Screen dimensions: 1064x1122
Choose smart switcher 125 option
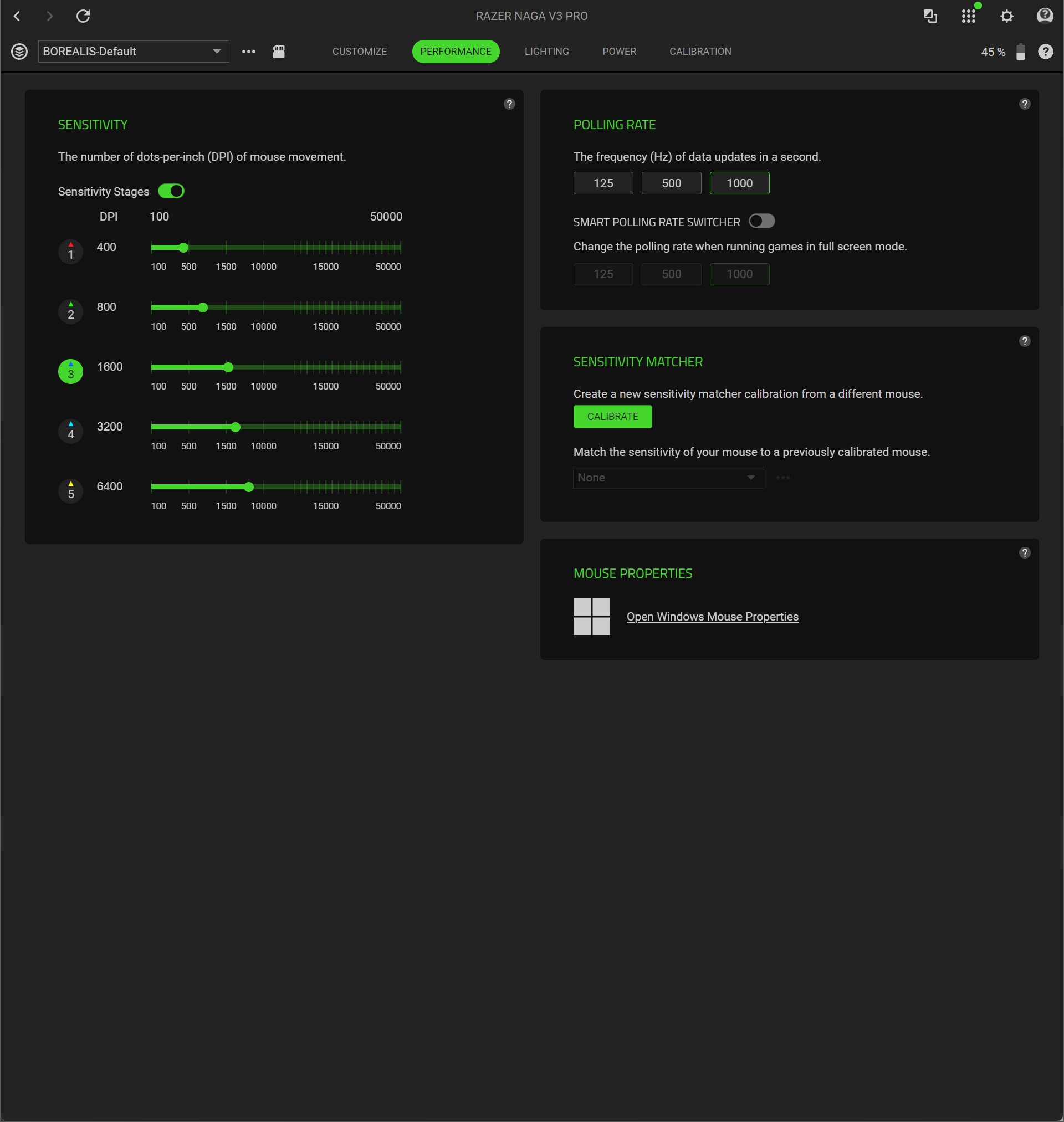click(x=603, y=274)
